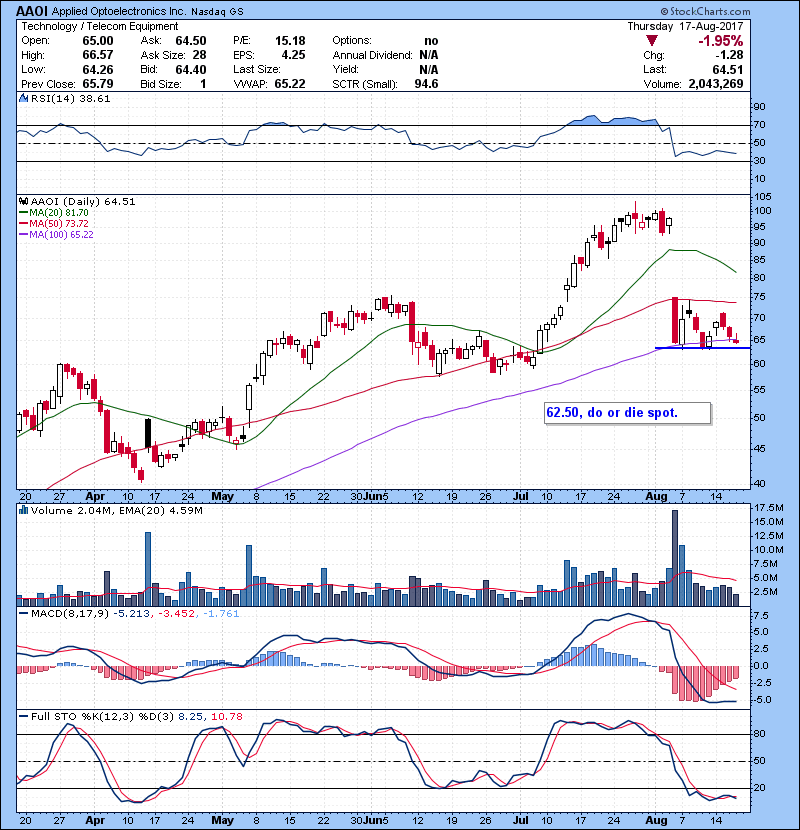Click the bar icon beside the Volume label
This screenshot has height=830, width=800.
coord(23,510)
